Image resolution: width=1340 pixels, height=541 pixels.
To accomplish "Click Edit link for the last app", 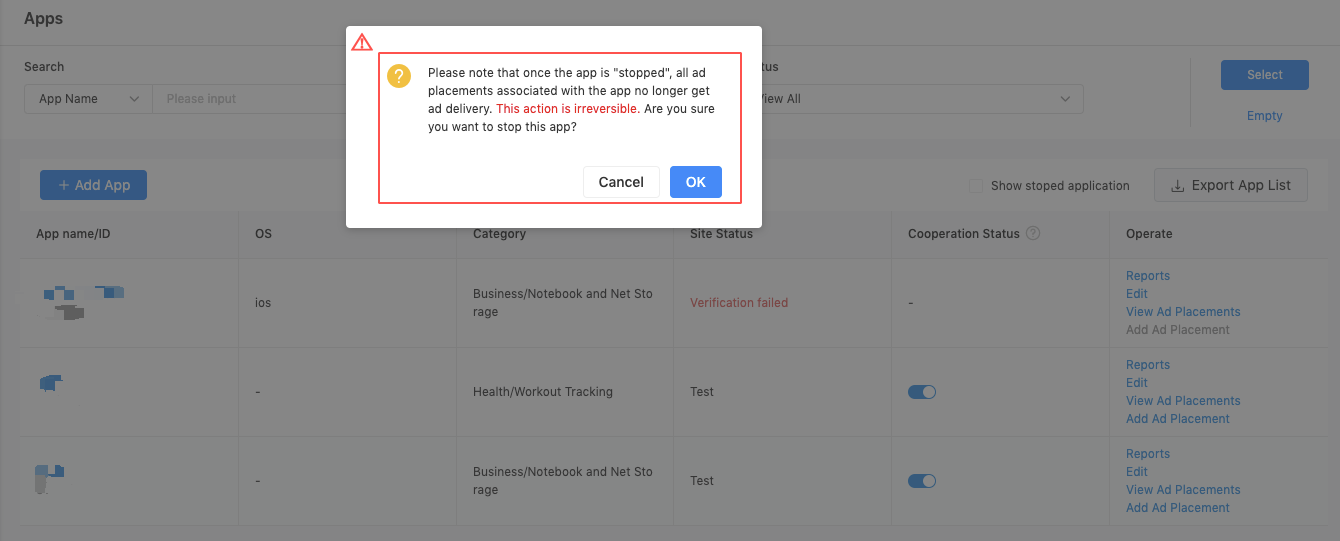I will [1137, 472].
